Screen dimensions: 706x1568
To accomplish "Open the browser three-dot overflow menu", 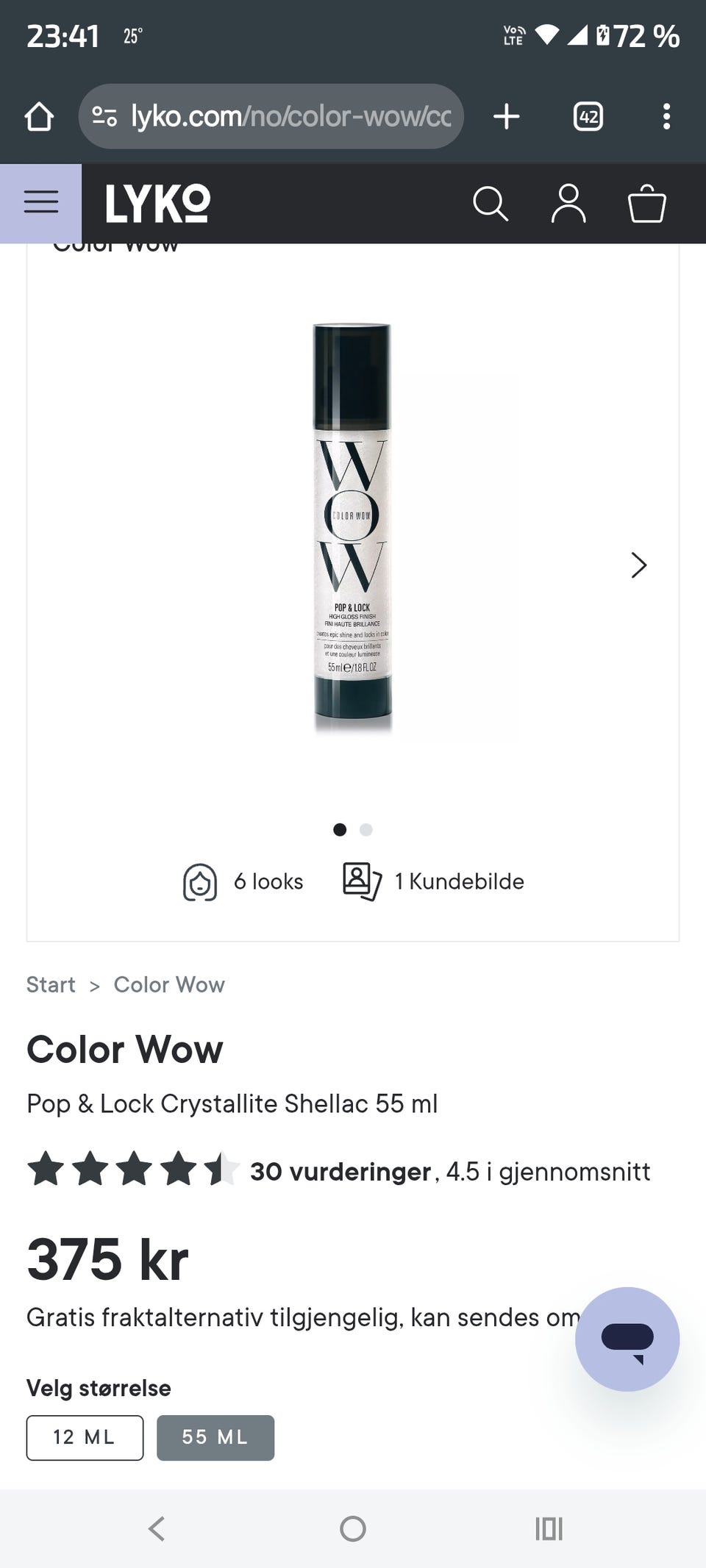I will pos(666,116).
